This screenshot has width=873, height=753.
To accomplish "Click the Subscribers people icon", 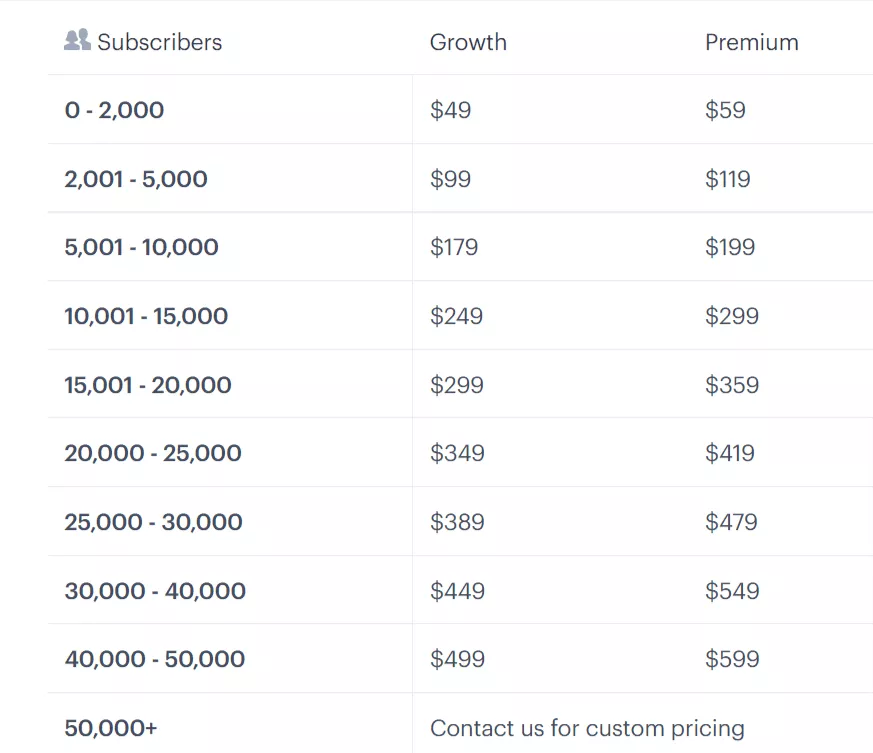I will [77, 40].
